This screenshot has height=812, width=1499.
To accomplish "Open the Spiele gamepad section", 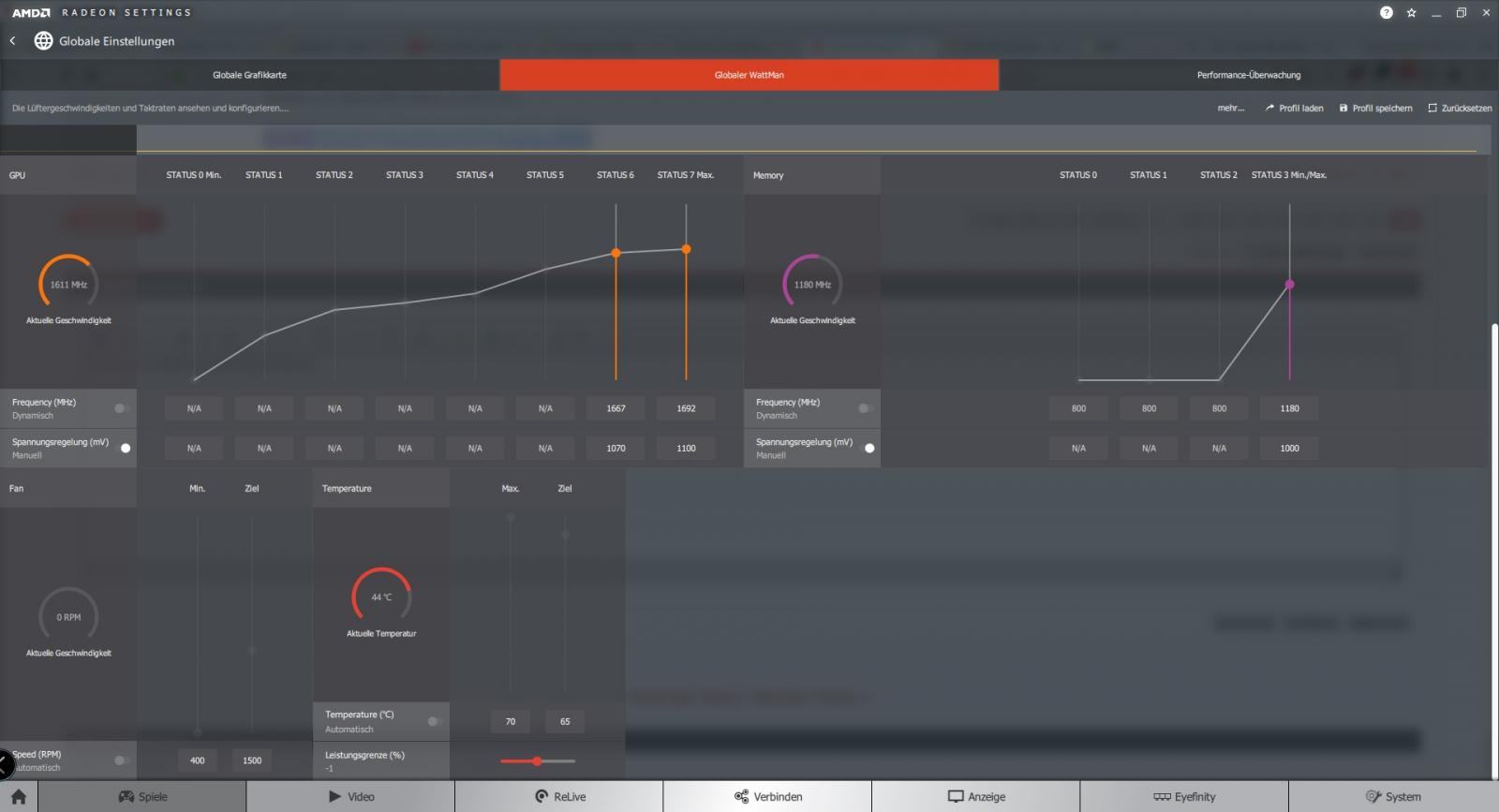I will (x=142, y=796).
